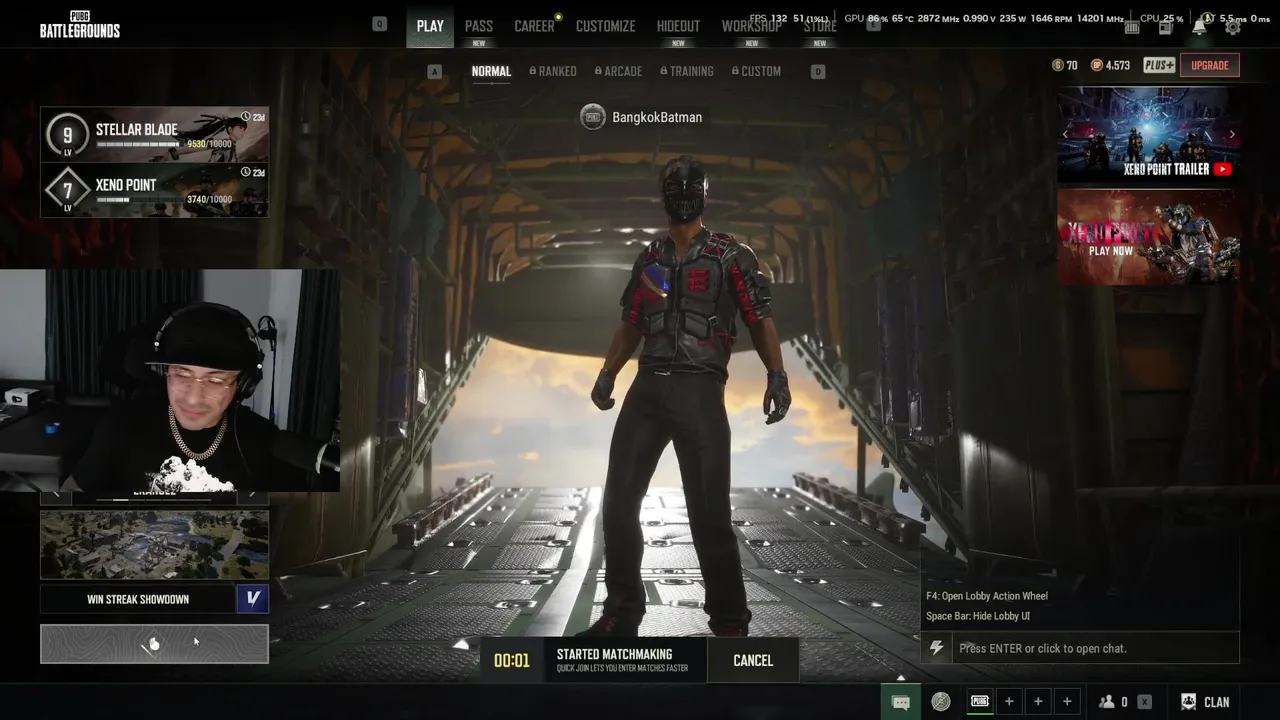1280x720 pixels.
Task: Select the locked ARCADE mode
Action: click(618, 71)
